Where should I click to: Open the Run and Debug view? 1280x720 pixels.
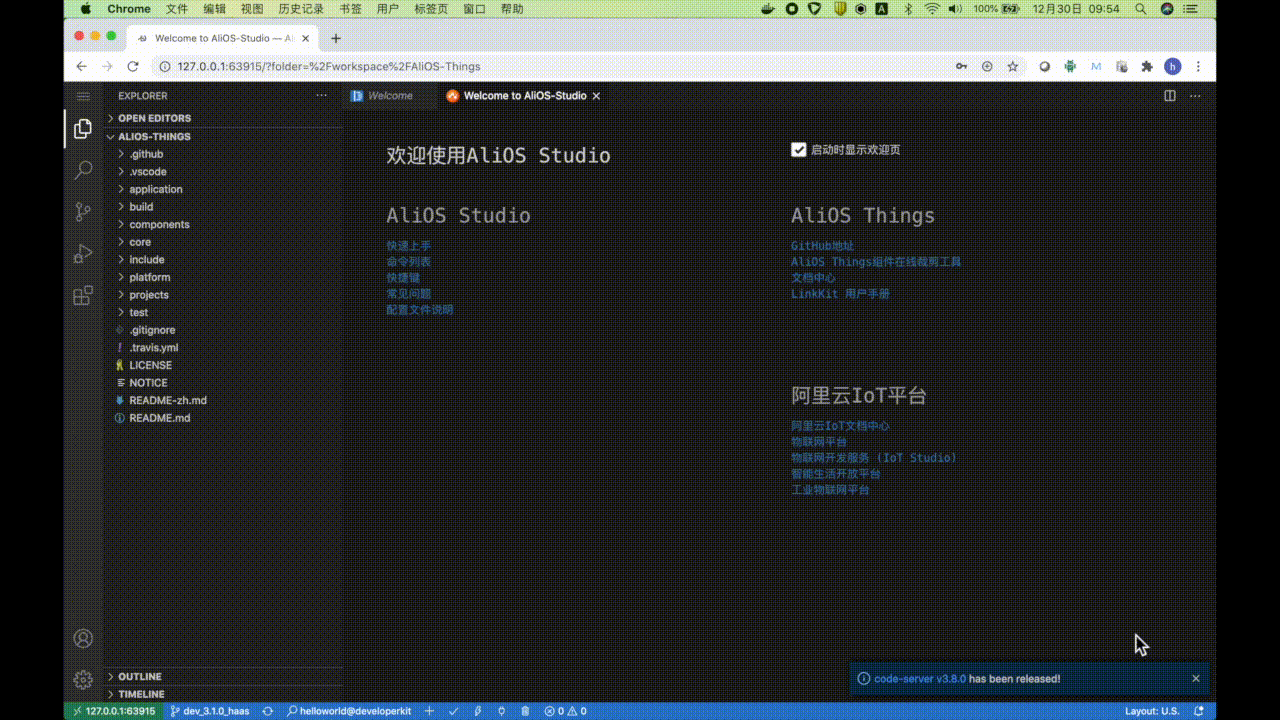(83, 254)
